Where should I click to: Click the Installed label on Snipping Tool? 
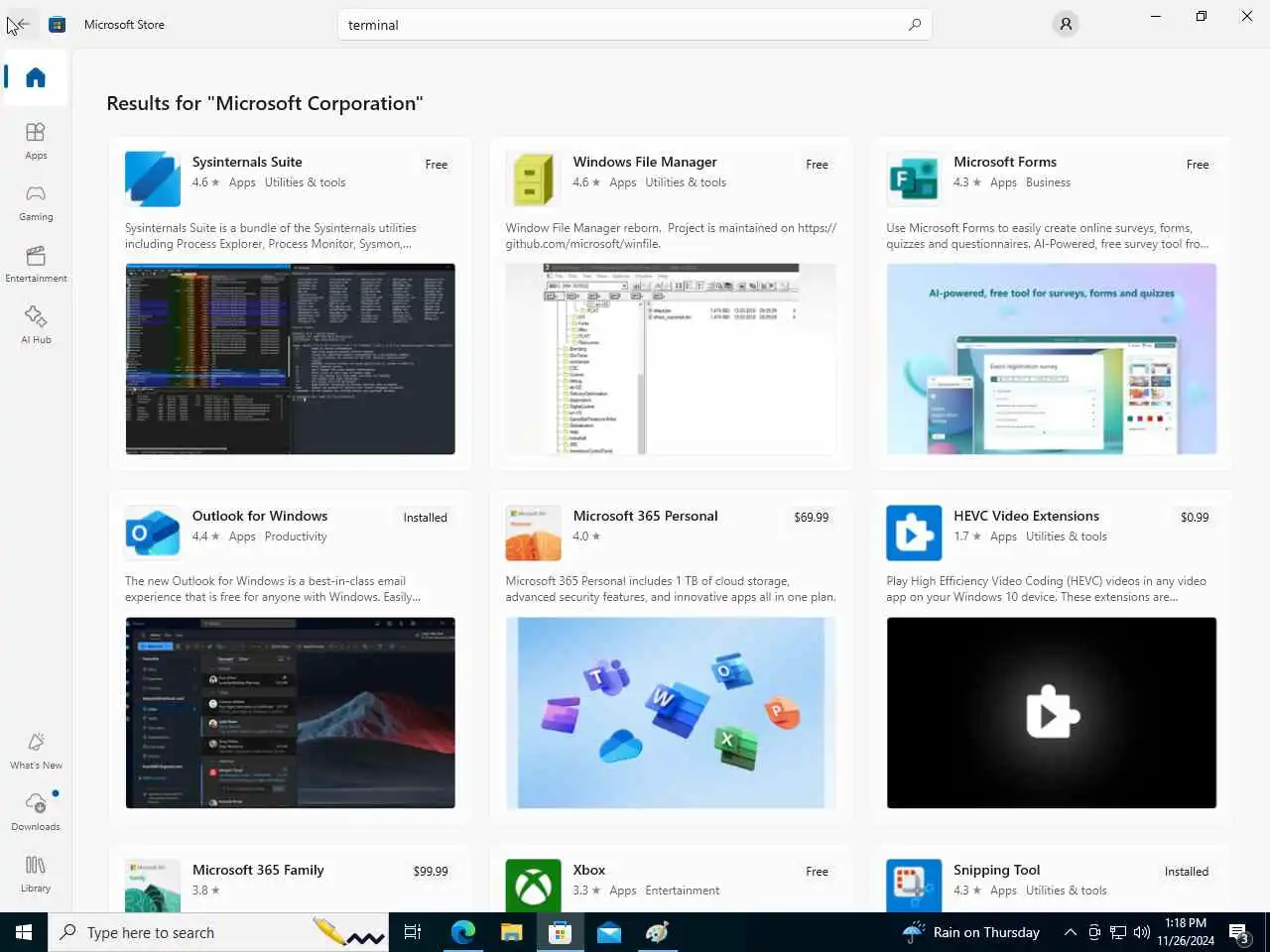coord(1187,872)
